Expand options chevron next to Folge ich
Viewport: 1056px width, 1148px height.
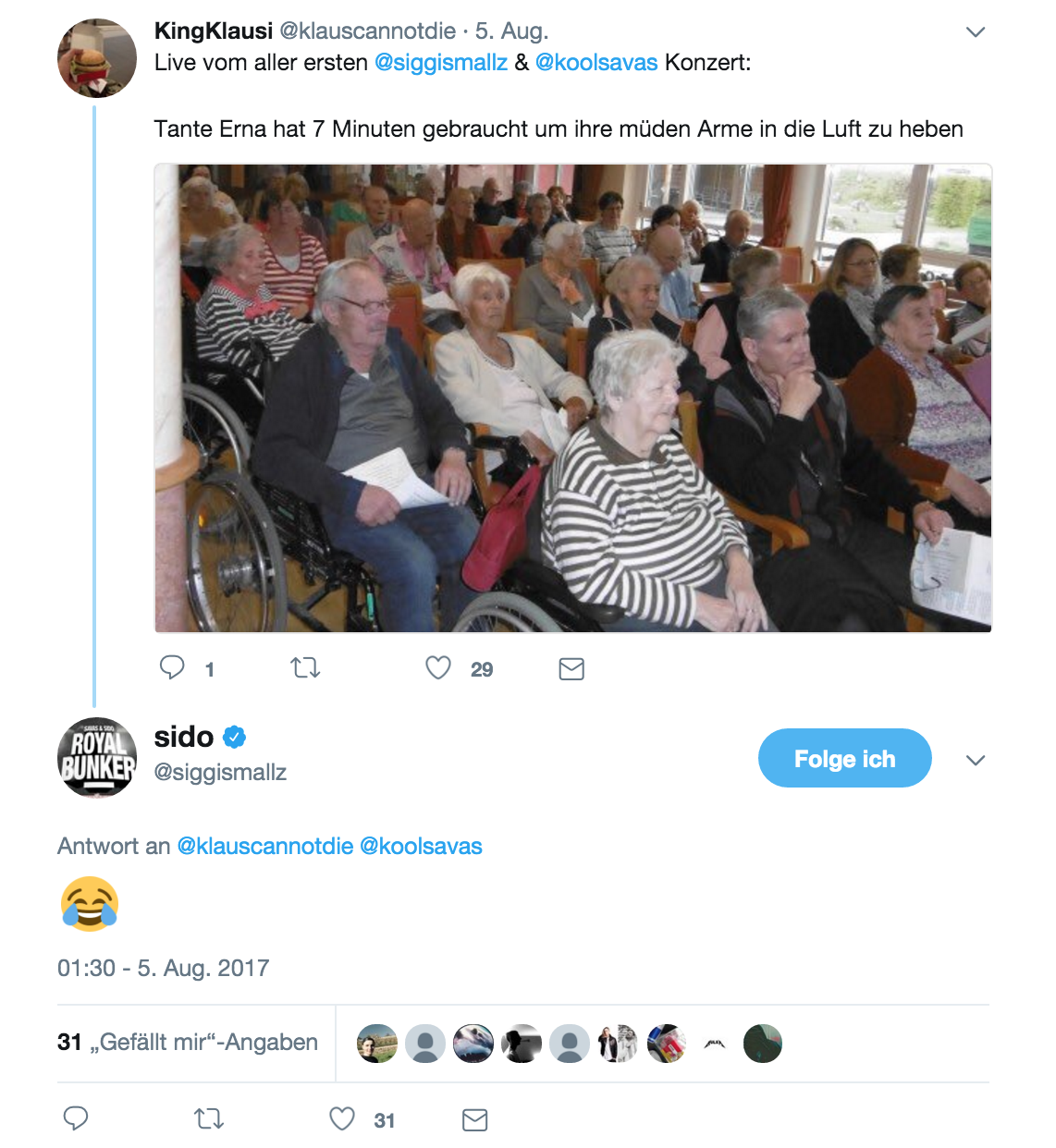point(976,760)
